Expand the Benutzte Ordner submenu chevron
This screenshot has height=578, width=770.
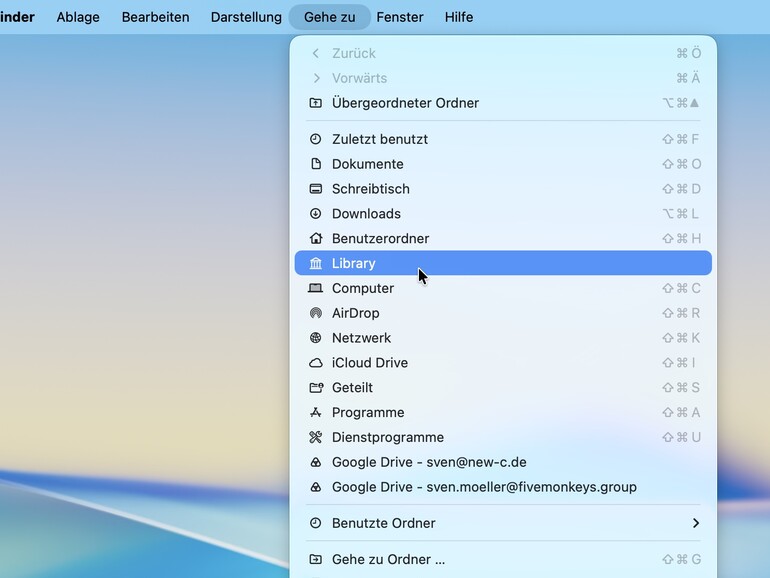[x=695, y=523]
